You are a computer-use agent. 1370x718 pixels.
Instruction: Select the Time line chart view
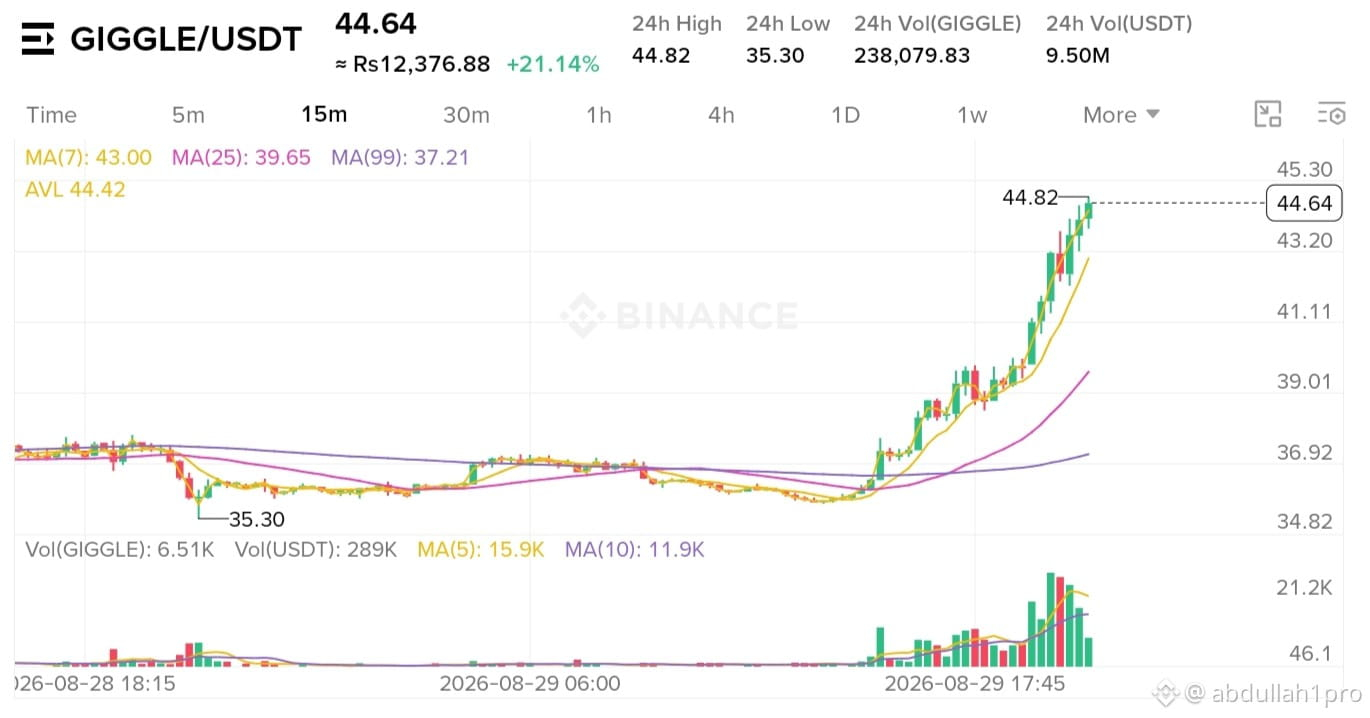(x=51, y=115)
